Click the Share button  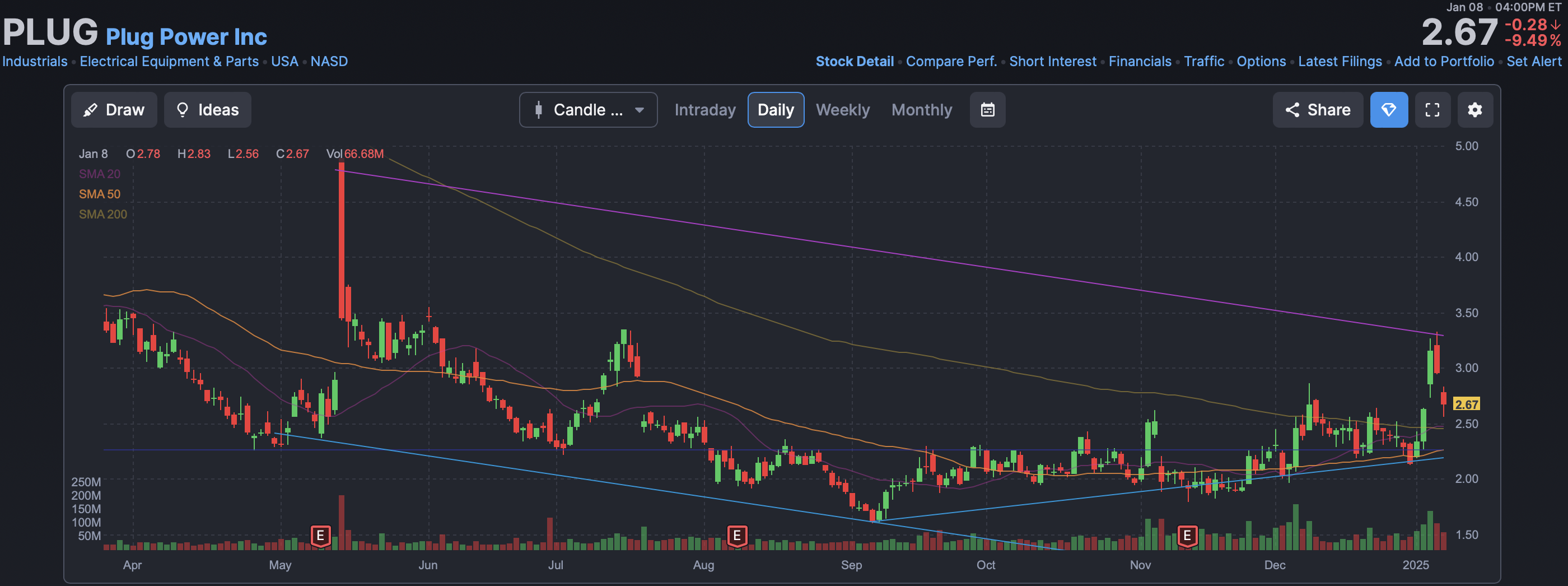1318,110
